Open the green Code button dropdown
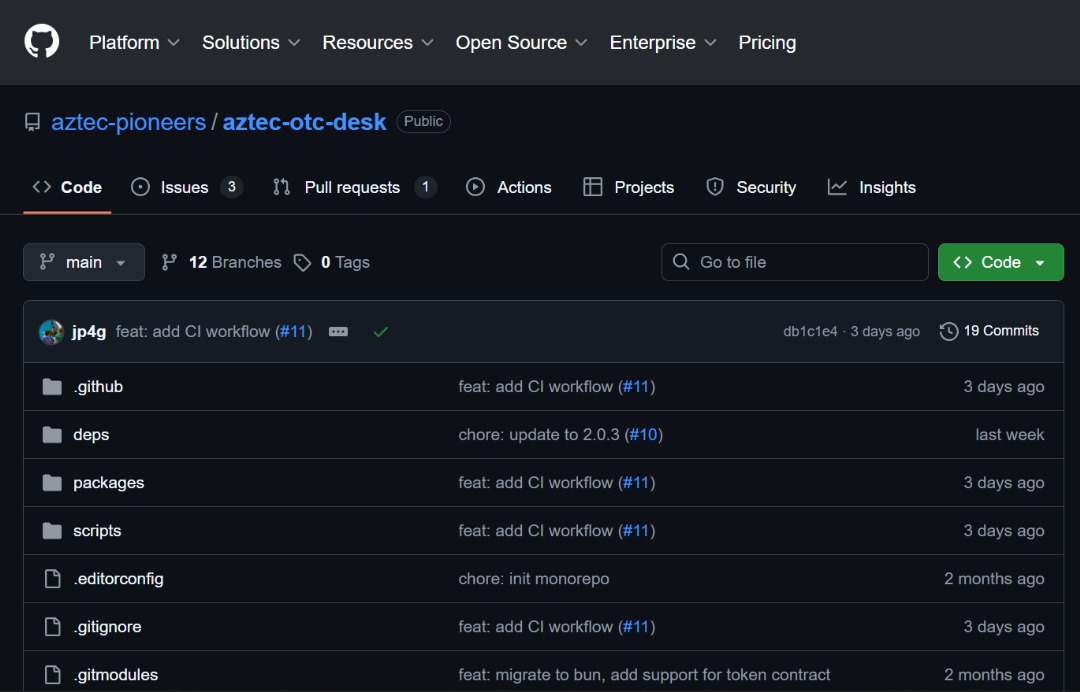This screenshot has height=692, width=1080. click(1001, 262)
